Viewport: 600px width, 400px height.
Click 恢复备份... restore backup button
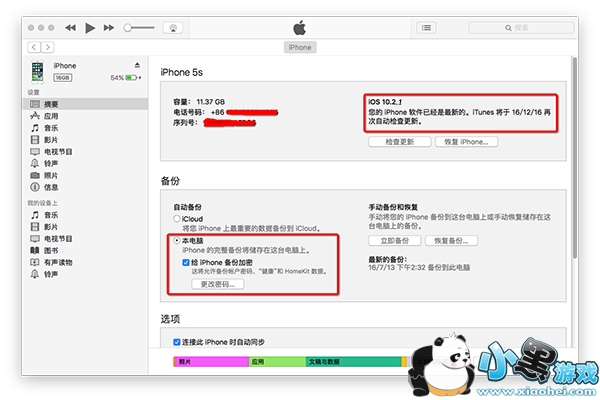tap(451, 240)
